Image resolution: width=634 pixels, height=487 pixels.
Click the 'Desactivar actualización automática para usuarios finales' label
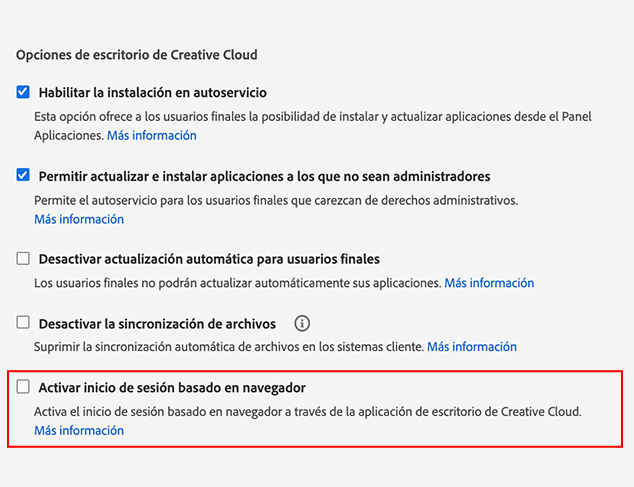pyautogui.click(x=209, y=259)
